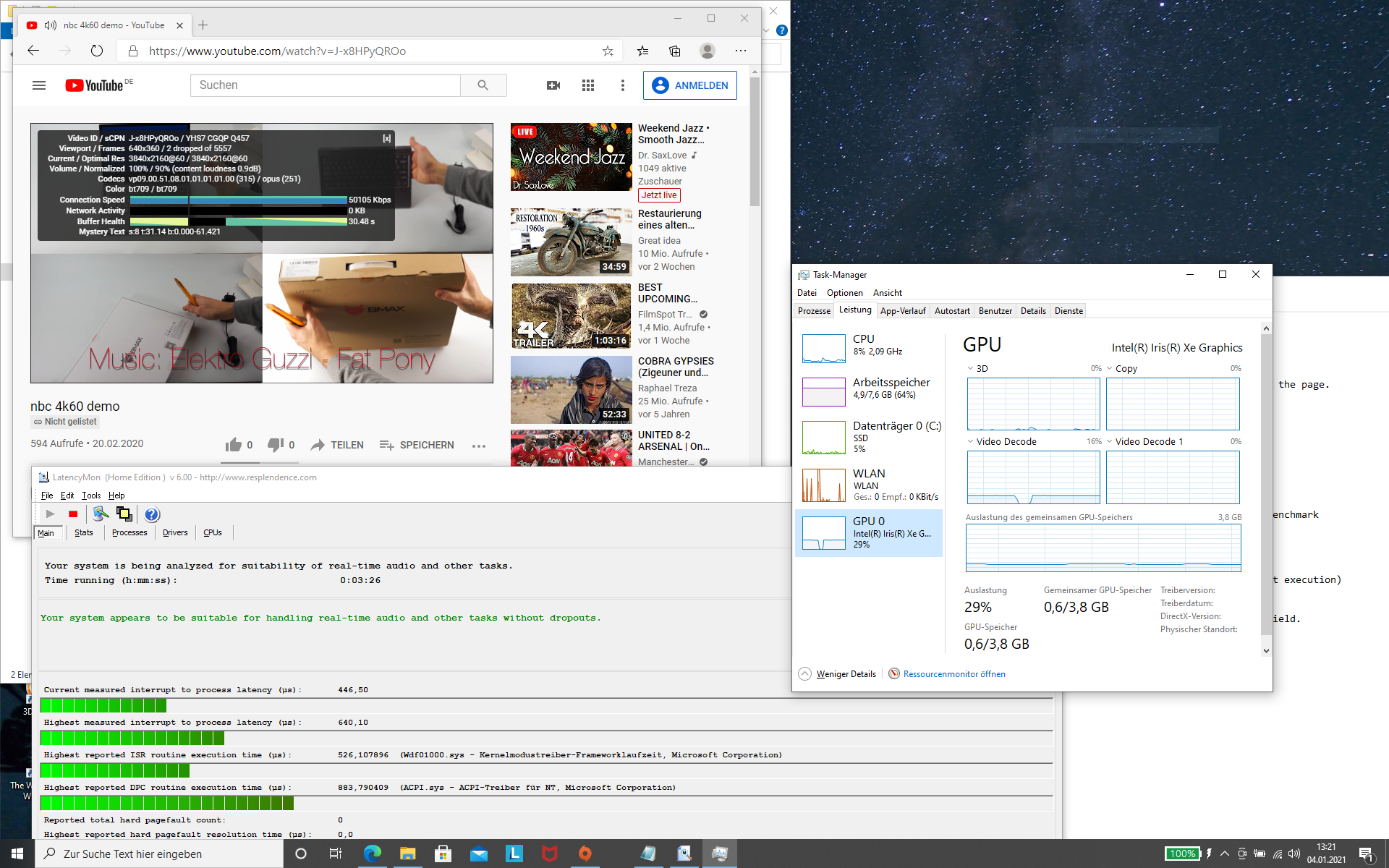Expand the Copy graph engine dropdown
The width and height of the screenshot is (1389, 868).
pyautogui.click(x=1109, y=368)
